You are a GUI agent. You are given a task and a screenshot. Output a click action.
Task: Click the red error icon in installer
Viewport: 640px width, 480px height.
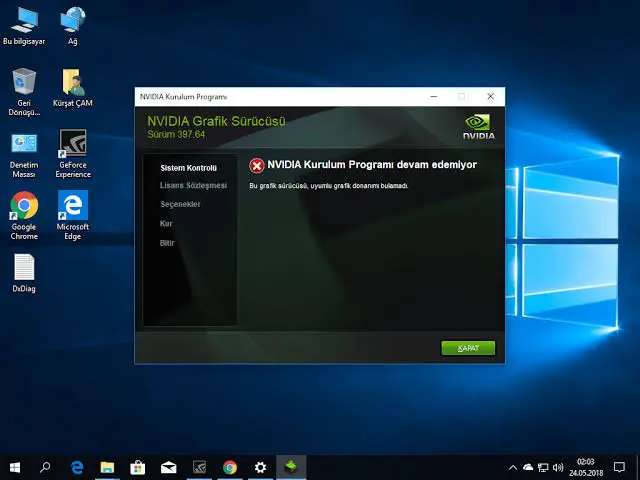257,166
